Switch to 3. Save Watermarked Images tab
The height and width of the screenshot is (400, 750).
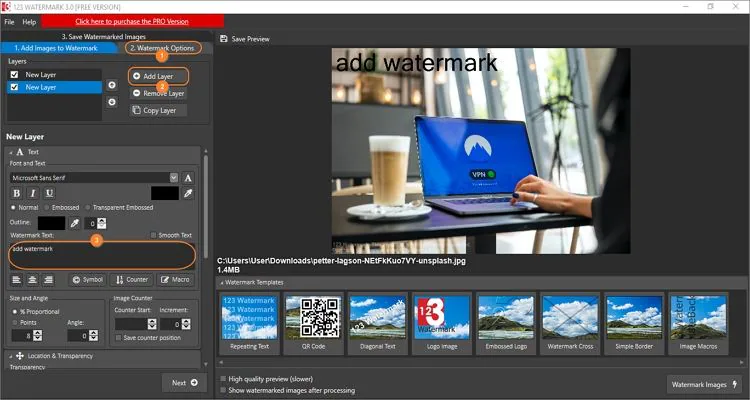(x=104, y=36)
